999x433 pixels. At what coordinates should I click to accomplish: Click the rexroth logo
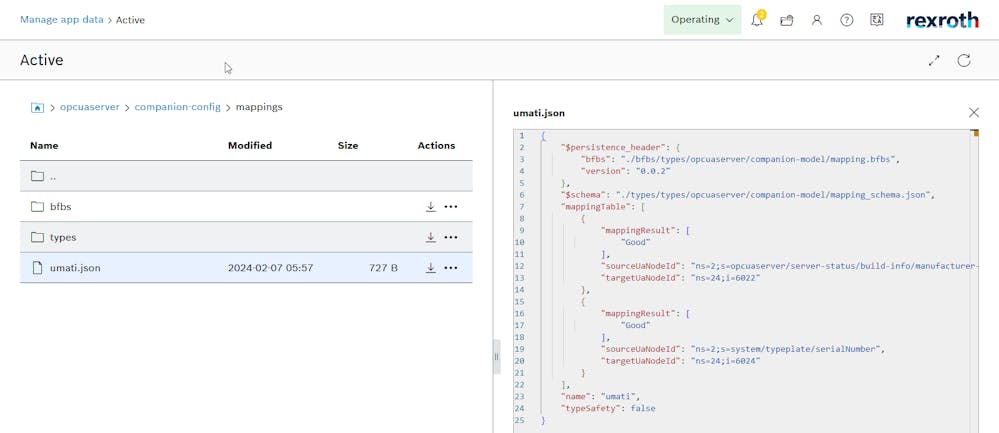coord(942,20)
